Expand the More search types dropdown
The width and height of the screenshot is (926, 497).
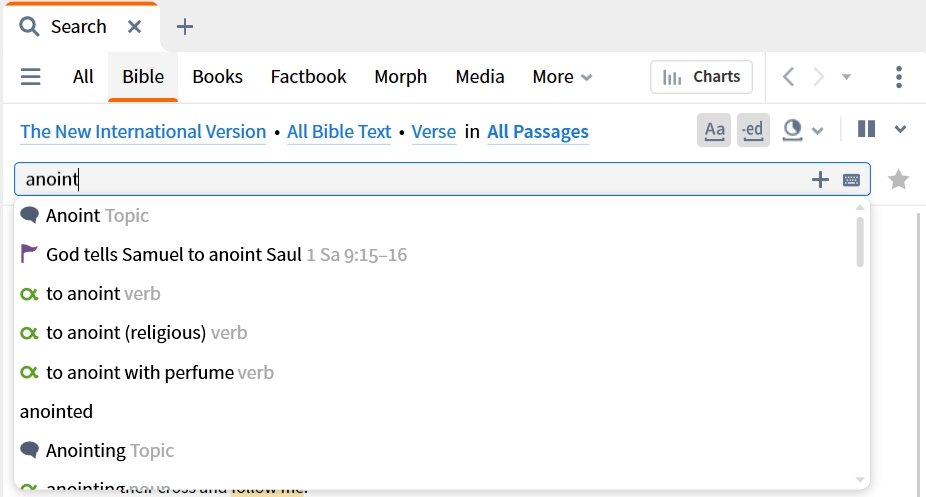(x=562, y=77)
